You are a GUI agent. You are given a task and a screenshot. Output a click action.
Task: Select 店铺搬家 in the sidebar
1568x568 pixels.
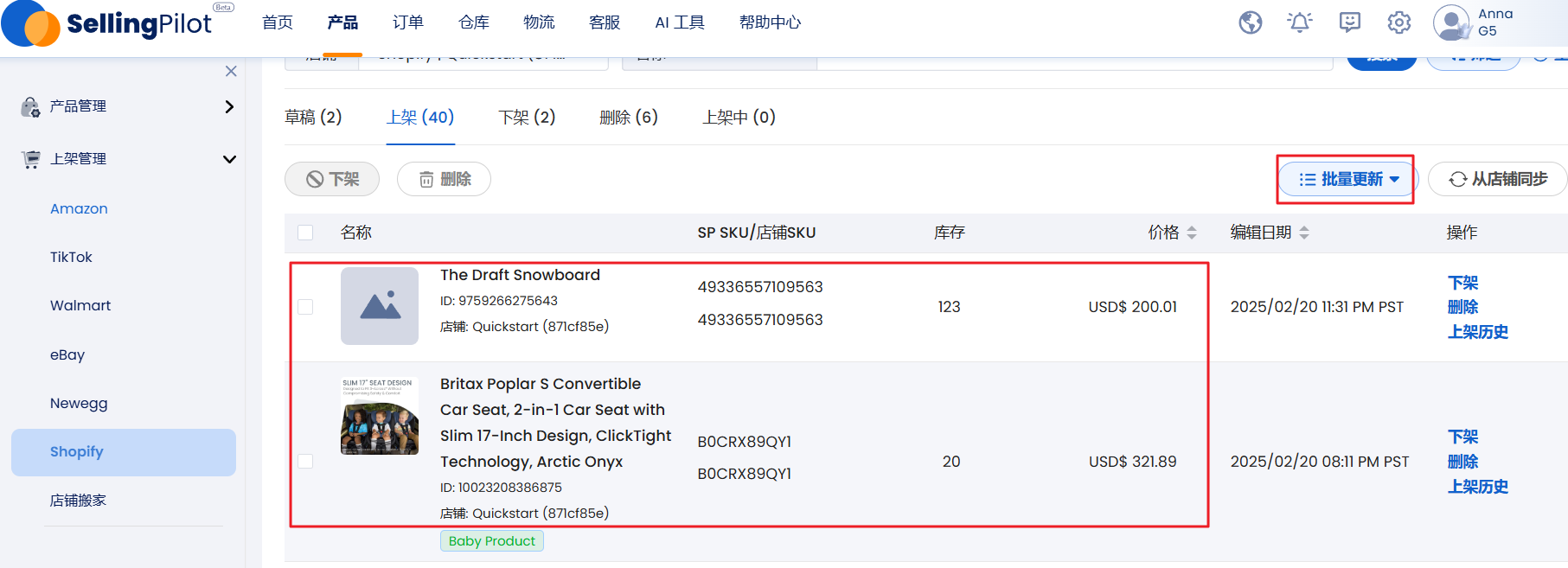coord(78,501)
